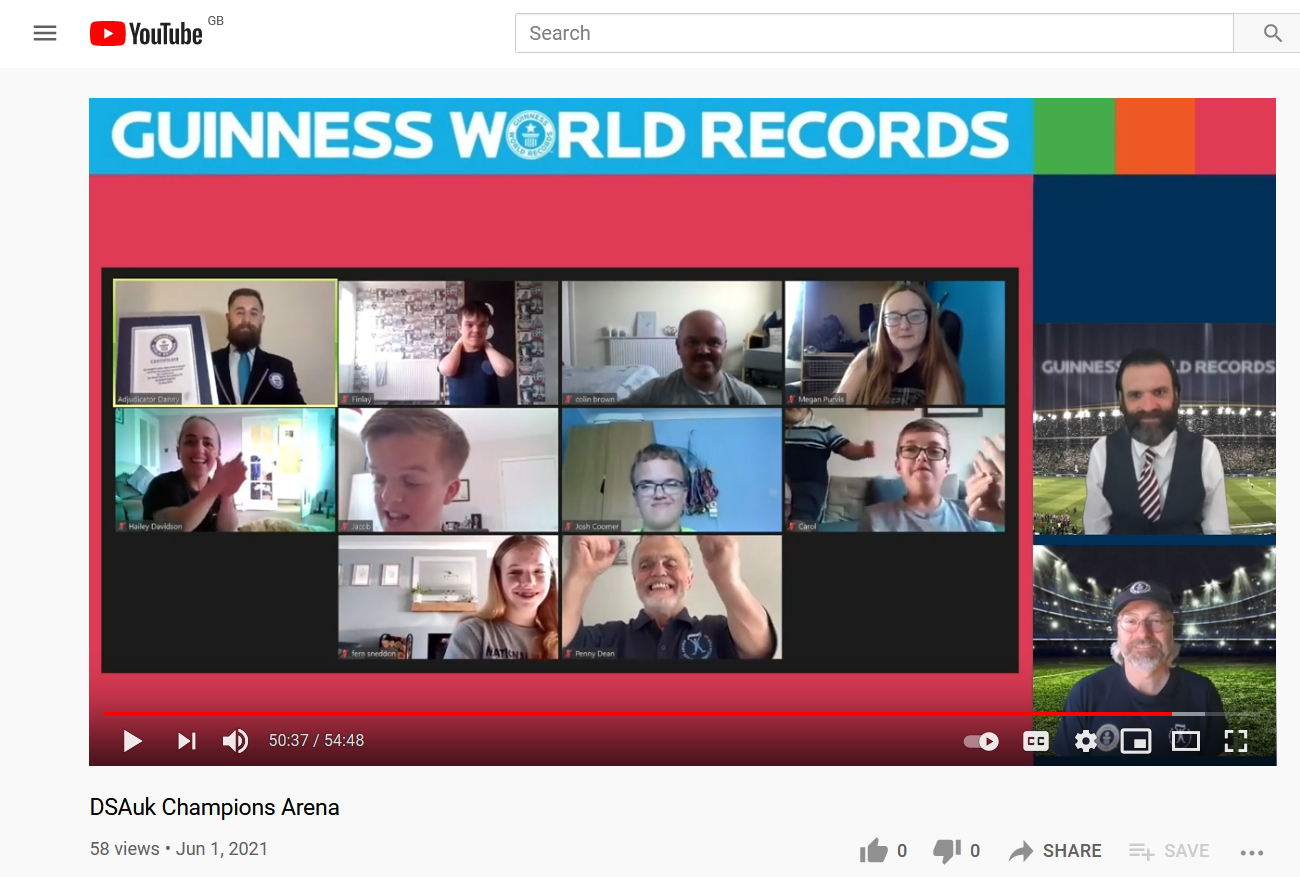Like the video with thumbs up
Image resolution: width=1300 pixels, height=877 pixels.
tap(874, 851)
